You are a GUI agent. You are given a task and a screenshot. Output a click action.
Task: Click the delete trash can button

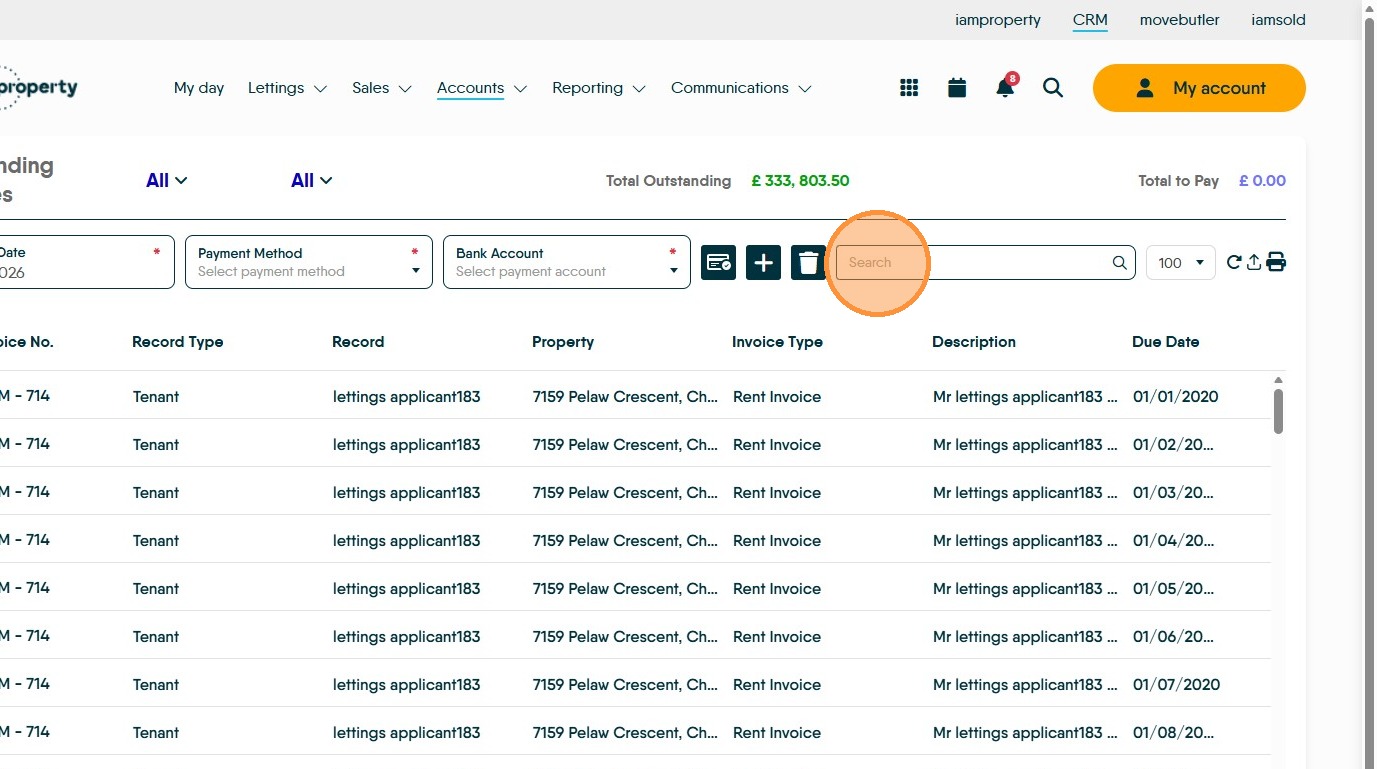[808, 263]
